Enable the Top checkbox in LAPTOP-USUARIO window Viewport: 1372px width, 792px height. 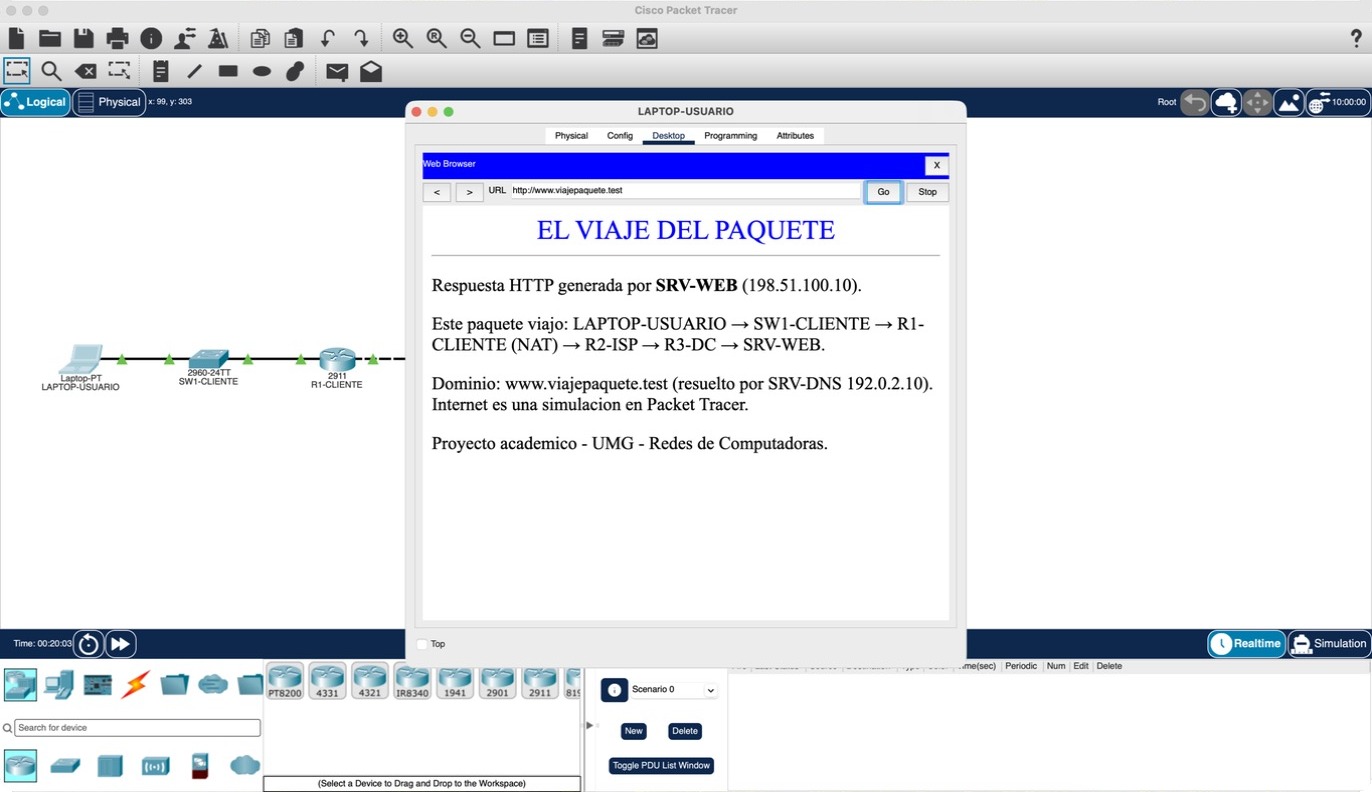(422, 644)
